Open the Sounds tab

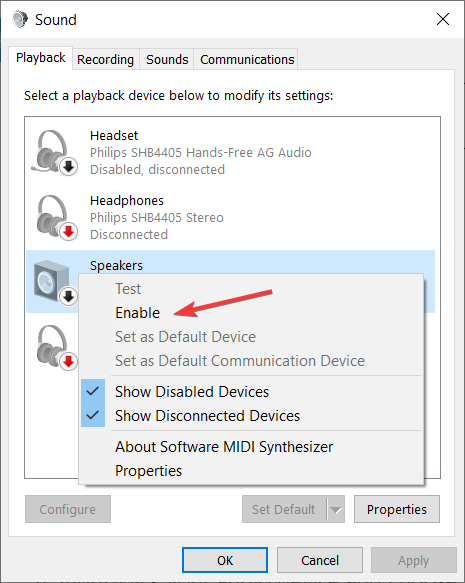coord(167,59)
